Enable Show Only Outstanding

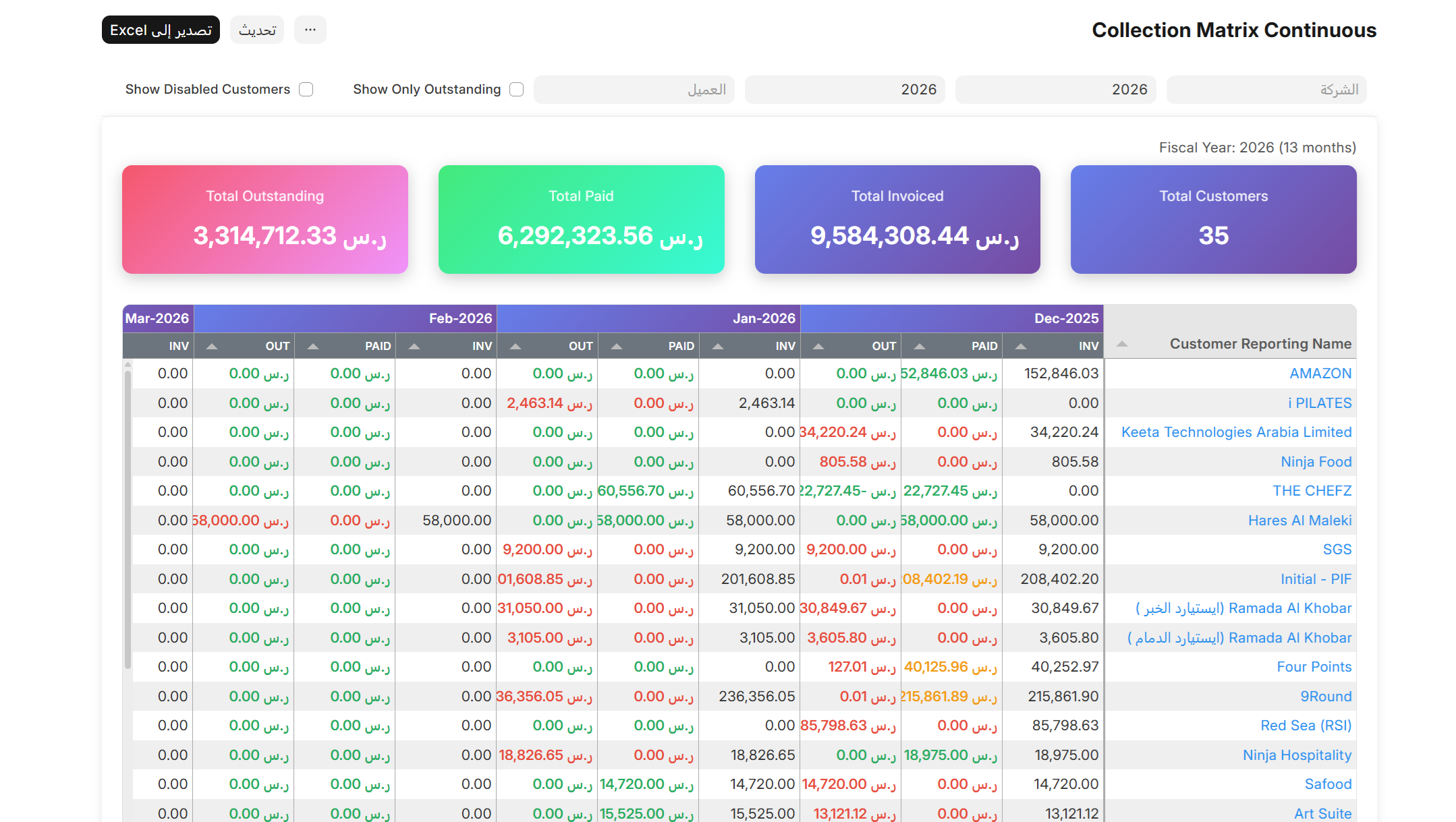(517, 89)
